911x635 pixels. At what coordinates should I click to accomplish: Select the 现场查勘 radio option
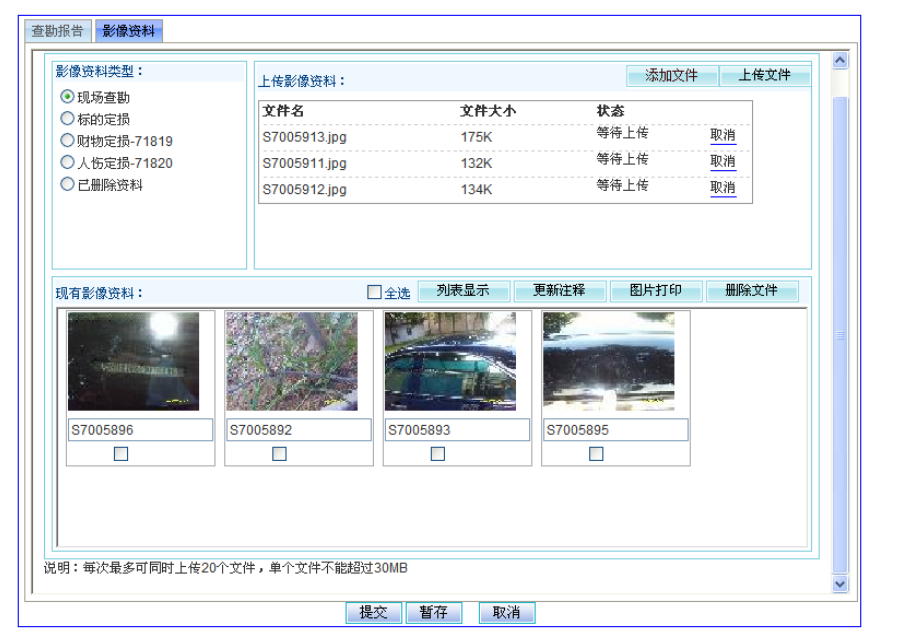67,96
